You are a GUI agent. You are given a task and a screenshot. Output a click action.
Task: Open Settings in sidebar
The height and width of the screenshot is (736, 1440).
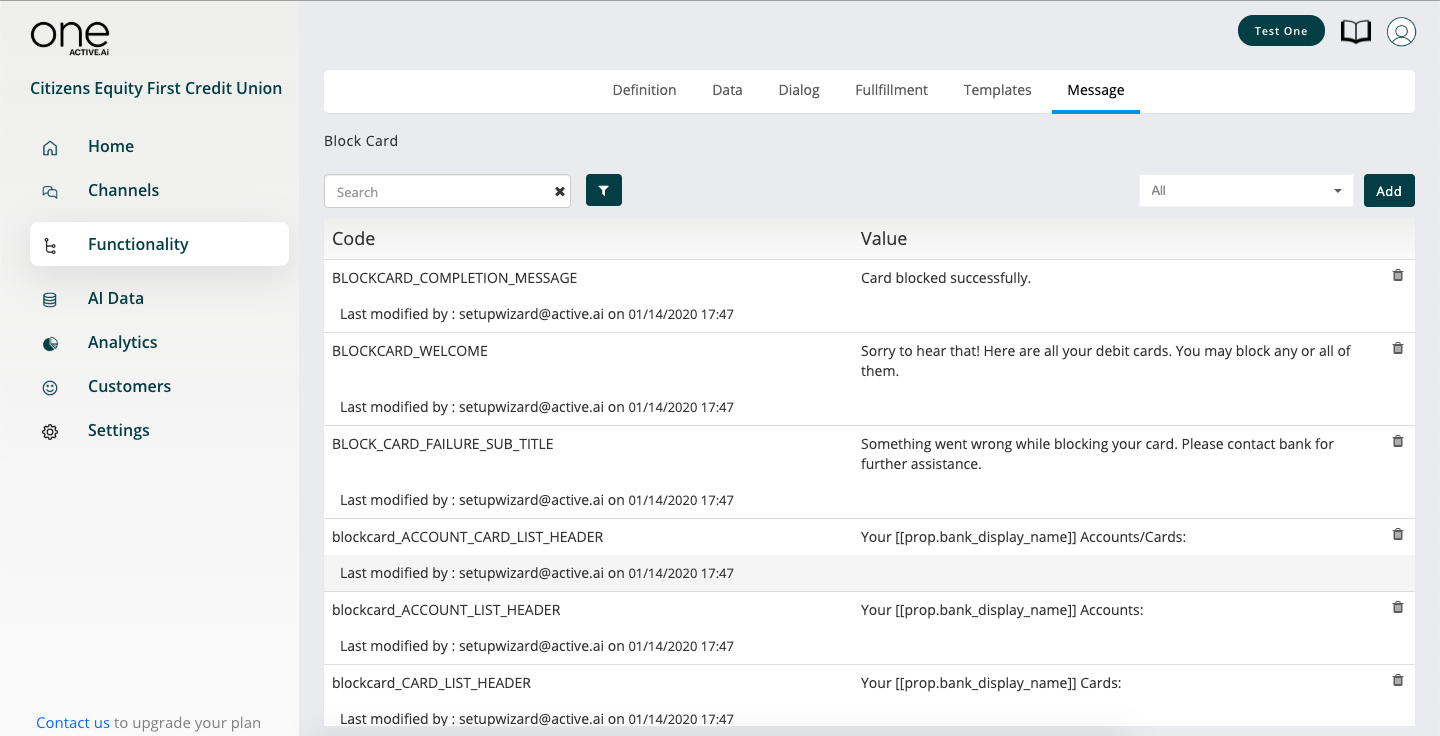119,430
